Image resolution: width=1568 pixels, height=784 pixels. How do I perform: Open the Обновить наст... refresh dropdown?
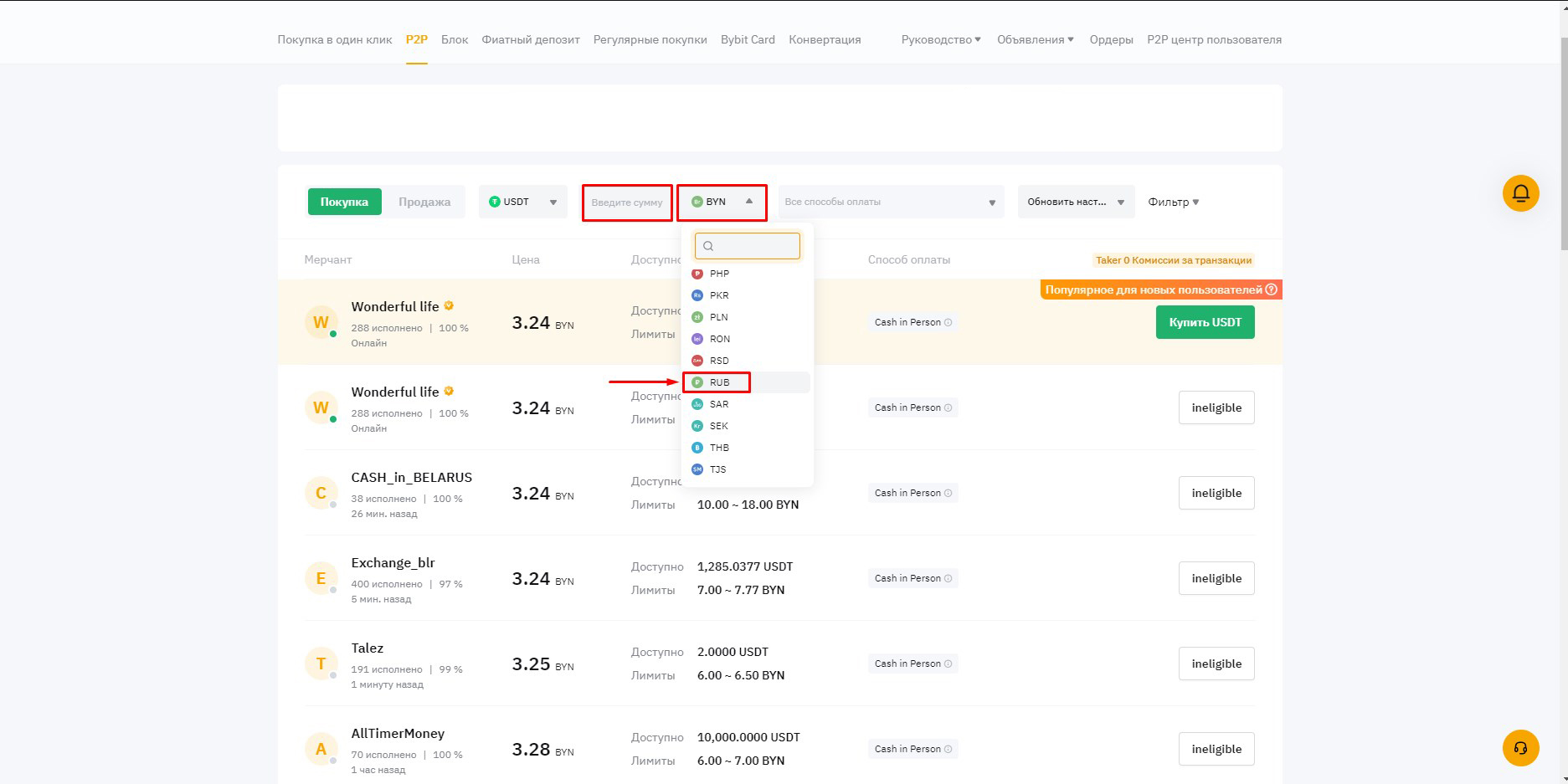(1076, 202)
